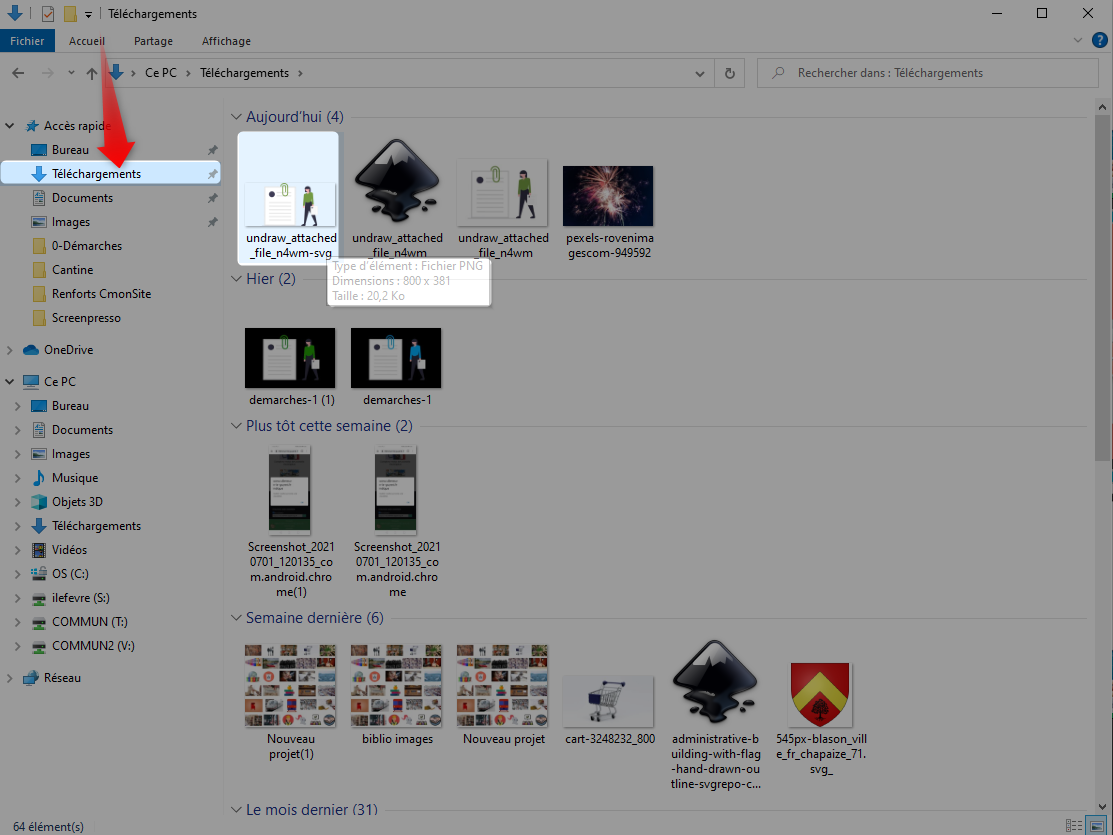Open the blue Help question mark icon
Screen dimensions: 1113x835
click(1099, 41)
